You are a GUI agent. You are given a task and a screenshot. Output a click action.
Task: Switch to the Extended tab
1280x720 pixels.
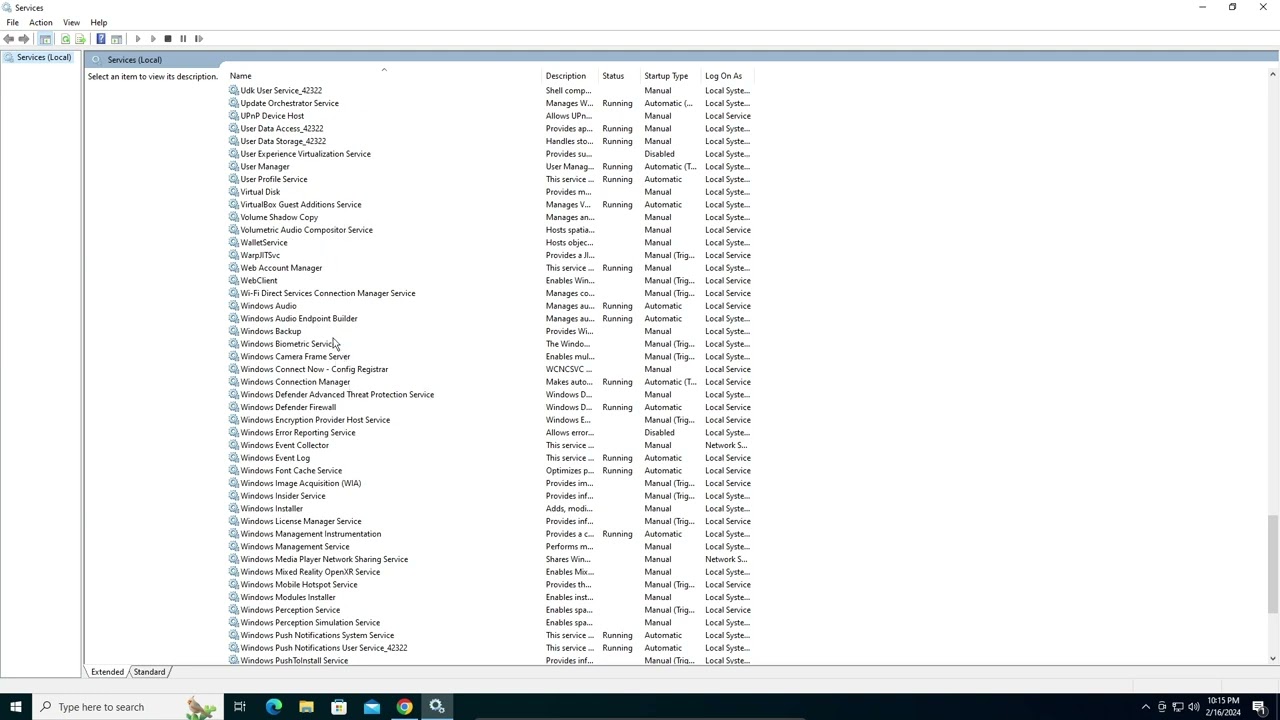[x=107, y=672]
